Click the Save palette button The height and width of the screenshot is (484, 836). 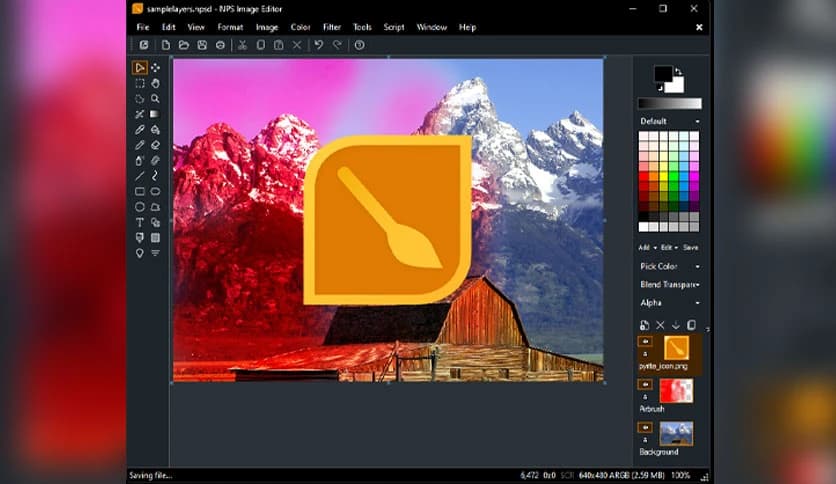pos(690,247)
